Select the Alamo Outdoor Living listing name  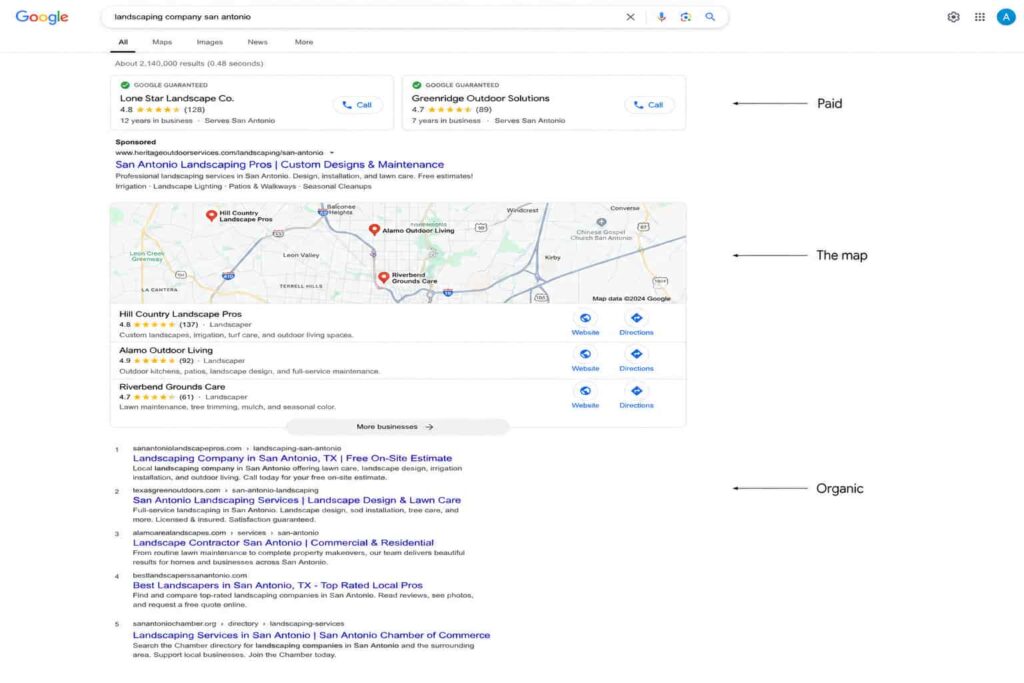pyautogui.click(x=166, y=350)
